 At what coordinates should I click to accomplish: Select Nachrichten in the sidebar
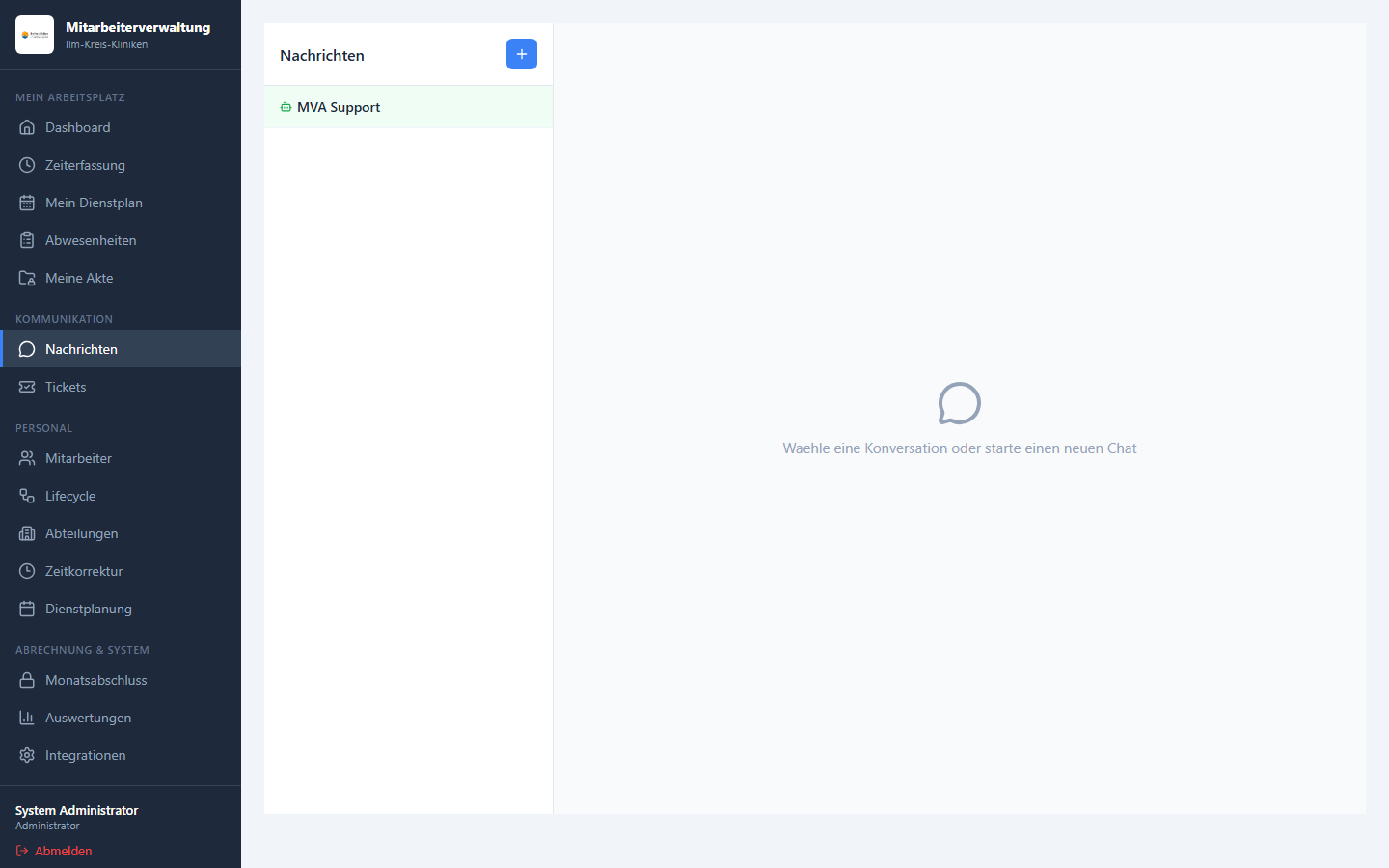tap(121, 349)
